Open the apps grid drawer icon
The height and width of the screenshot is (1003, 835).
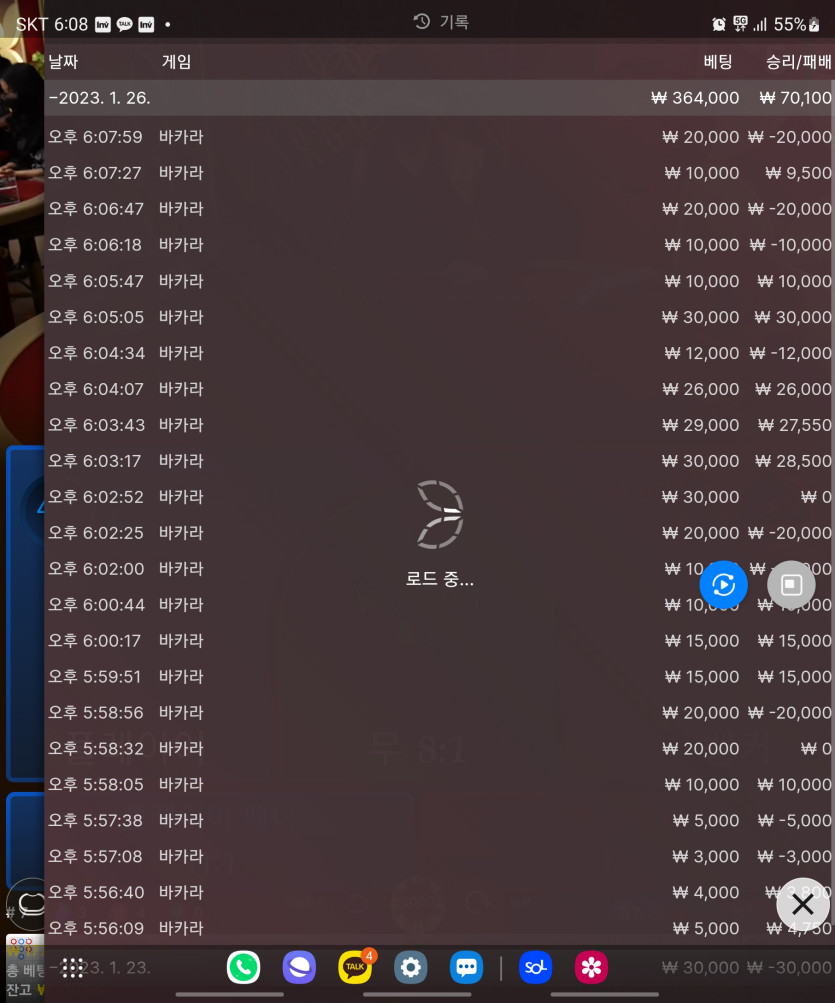point(72,968)
